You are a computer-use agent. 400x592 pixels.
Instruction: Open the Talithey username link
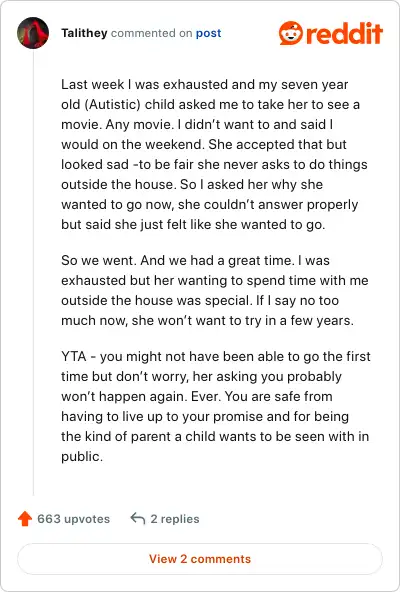[x=84, y=33]
